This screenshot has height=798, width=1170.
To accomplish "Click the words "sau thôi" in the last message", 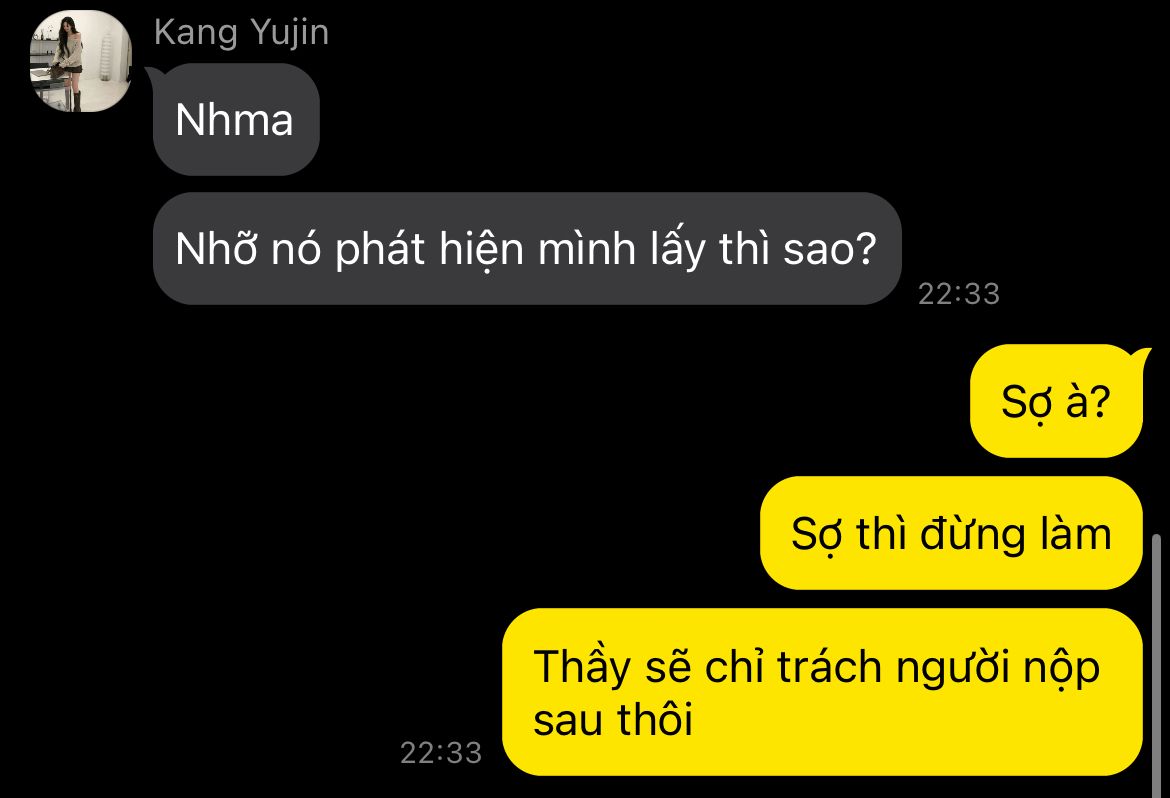I will (x=613, y=720).
